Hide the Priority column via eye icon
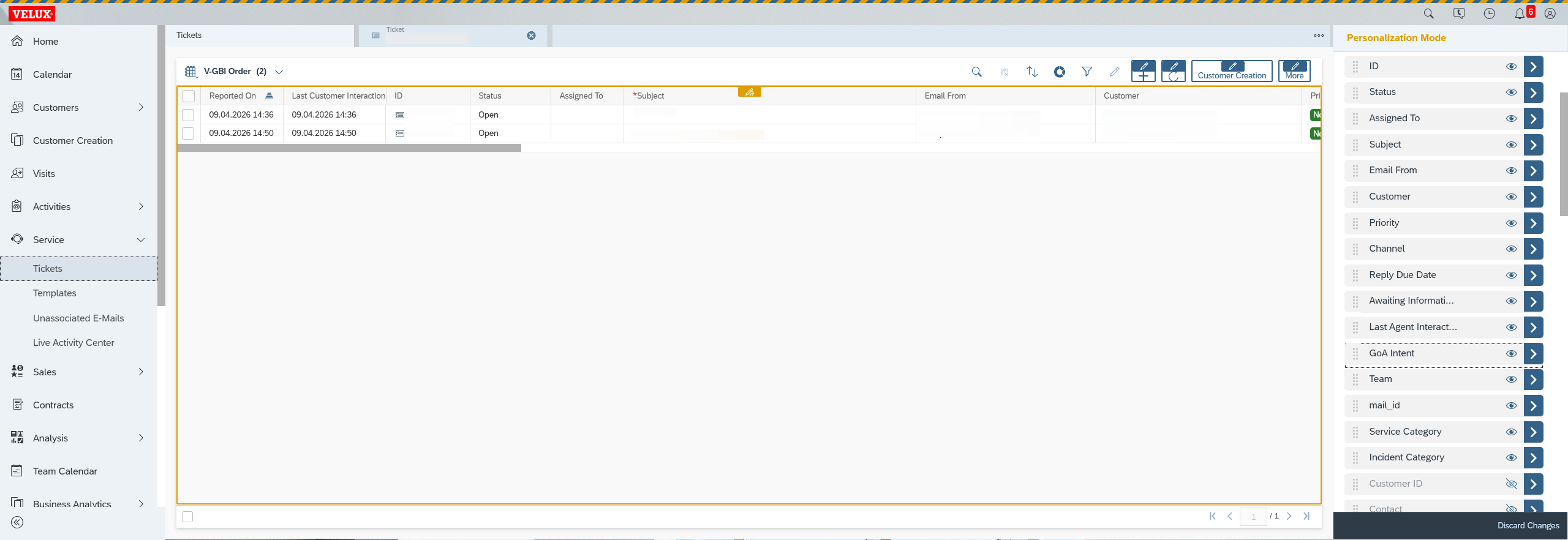1568x540 pixels. coord(1511,223)
